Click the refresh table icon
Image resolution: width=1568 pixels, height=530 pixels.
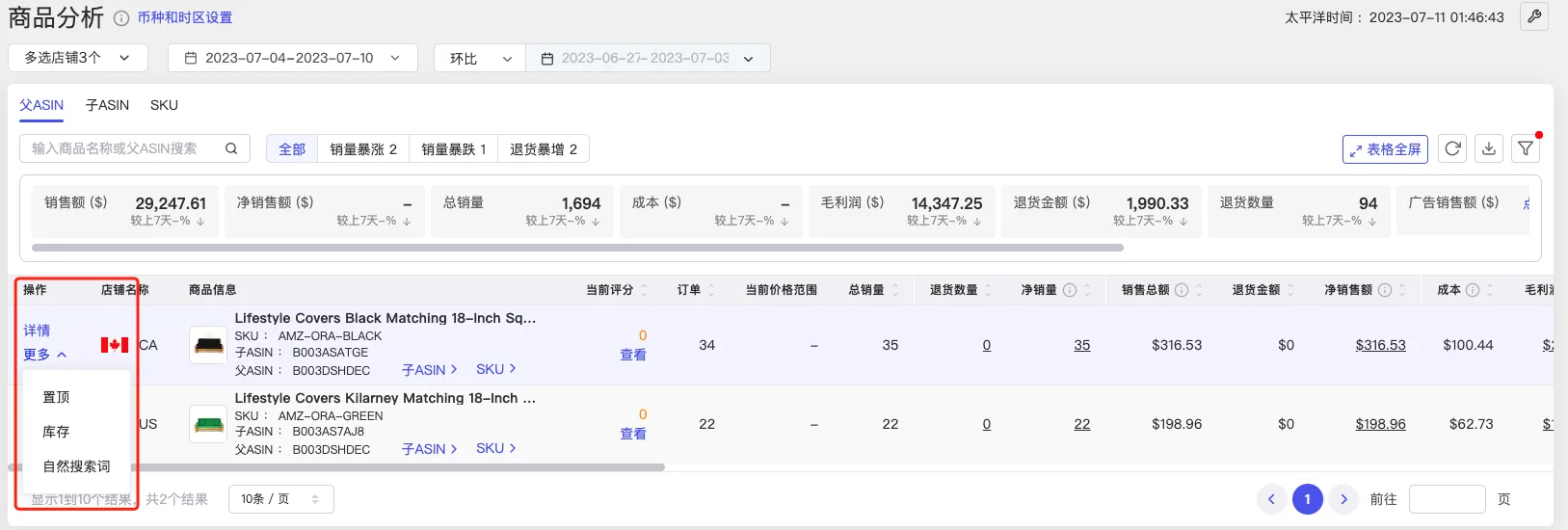1452,148
